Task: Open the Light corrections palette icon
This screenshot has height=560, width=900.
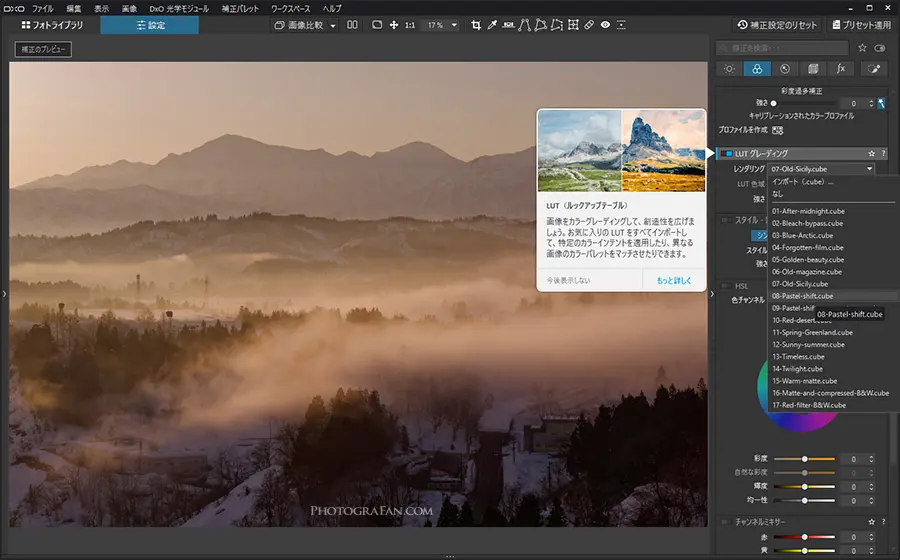Action: tap(729, 69)
